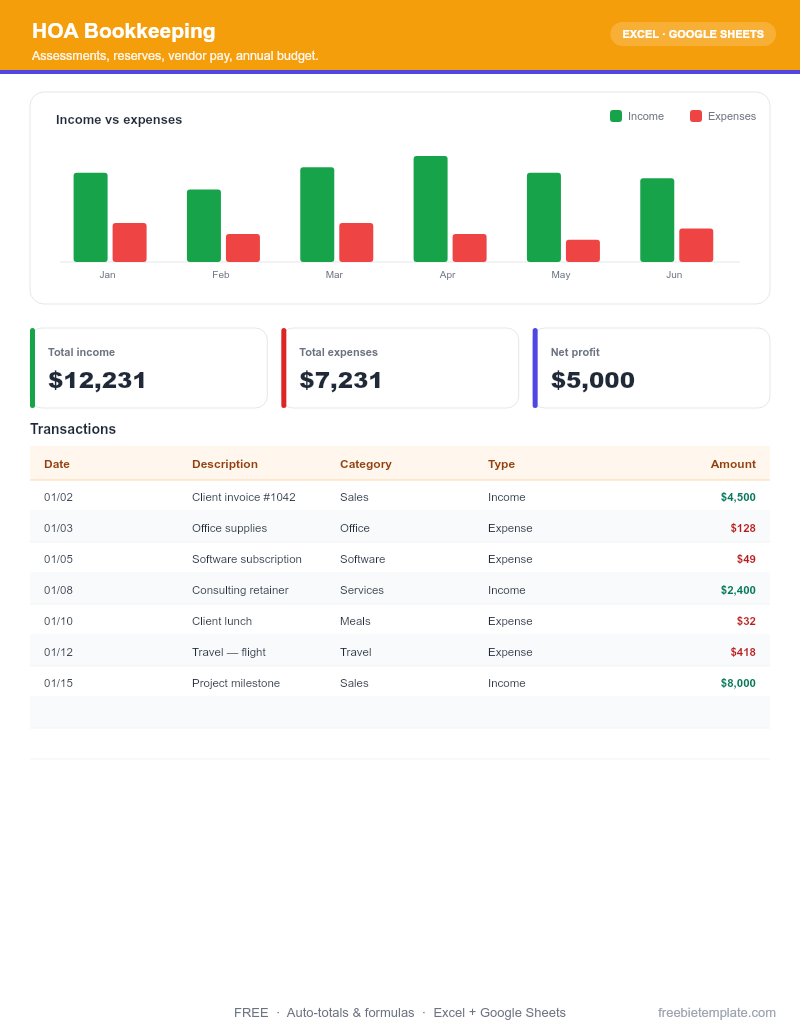Click the Mar expenses bar
This screenshot has height=1035, width=800.
(356, 242)
